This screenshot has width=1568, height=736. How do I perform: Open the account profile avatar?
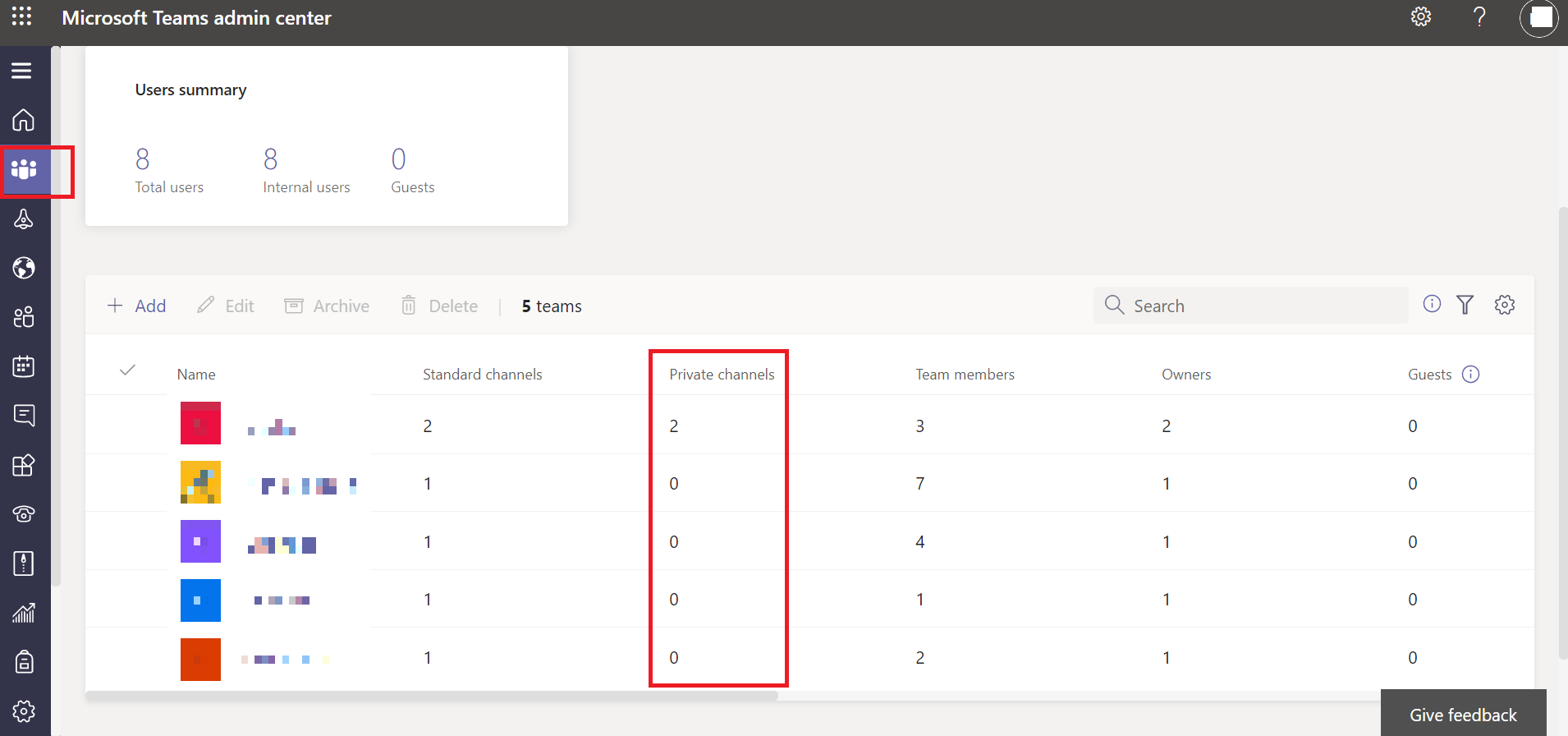tap(1538, 18)
